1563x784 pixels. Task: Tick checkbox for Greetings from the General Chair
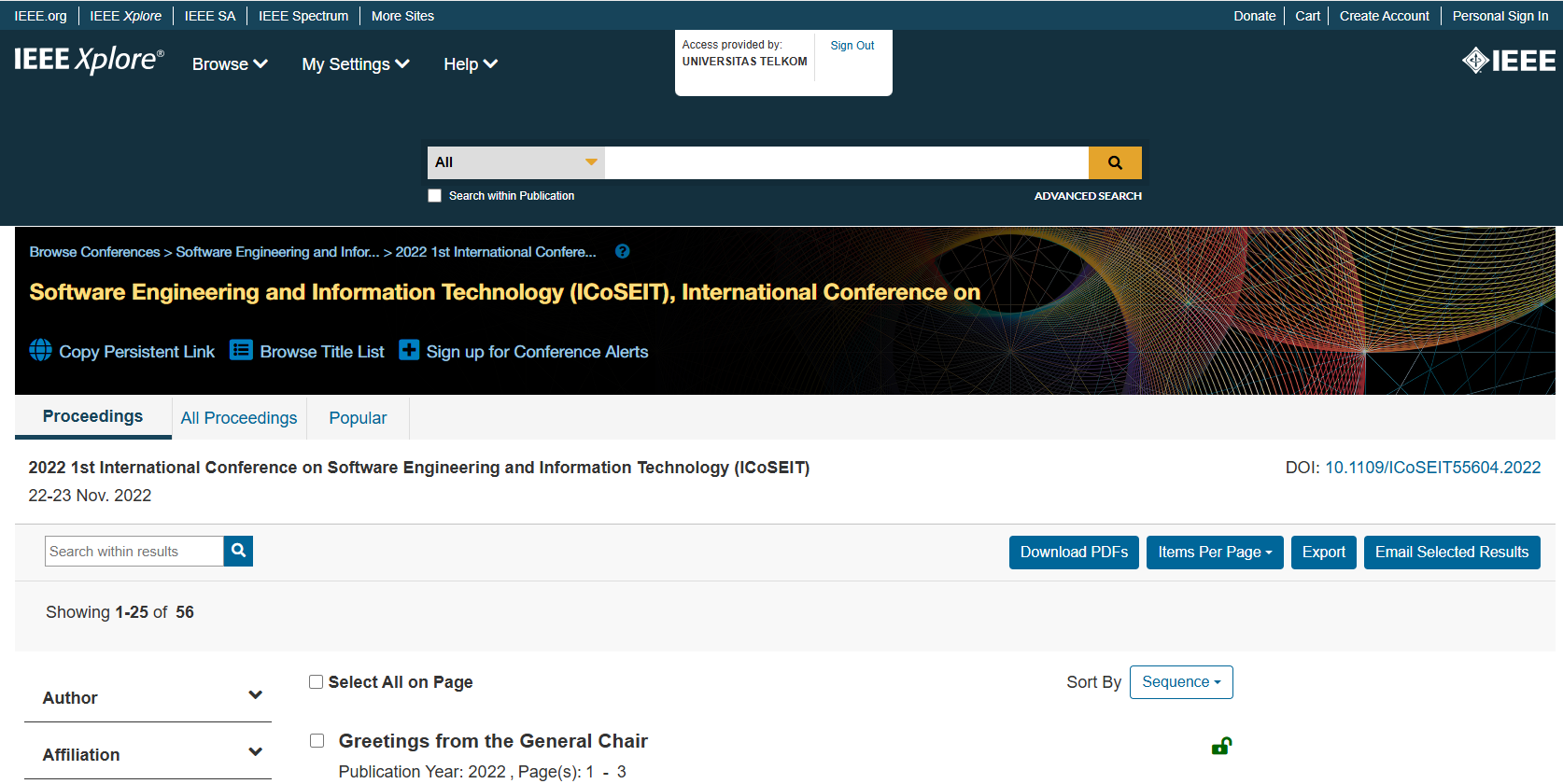click(317, 741)
